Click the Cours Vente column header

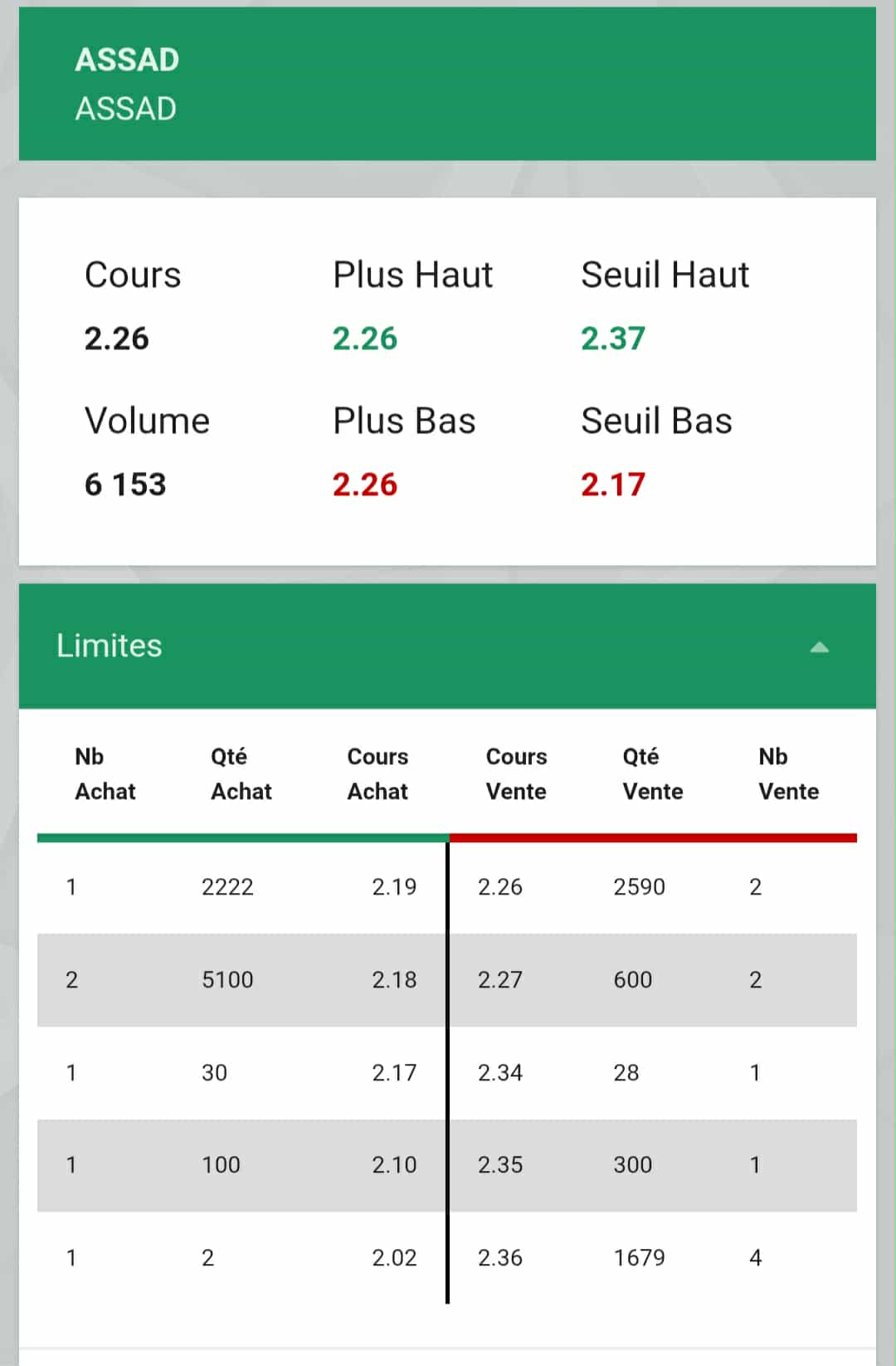click(x=516, y=773)
